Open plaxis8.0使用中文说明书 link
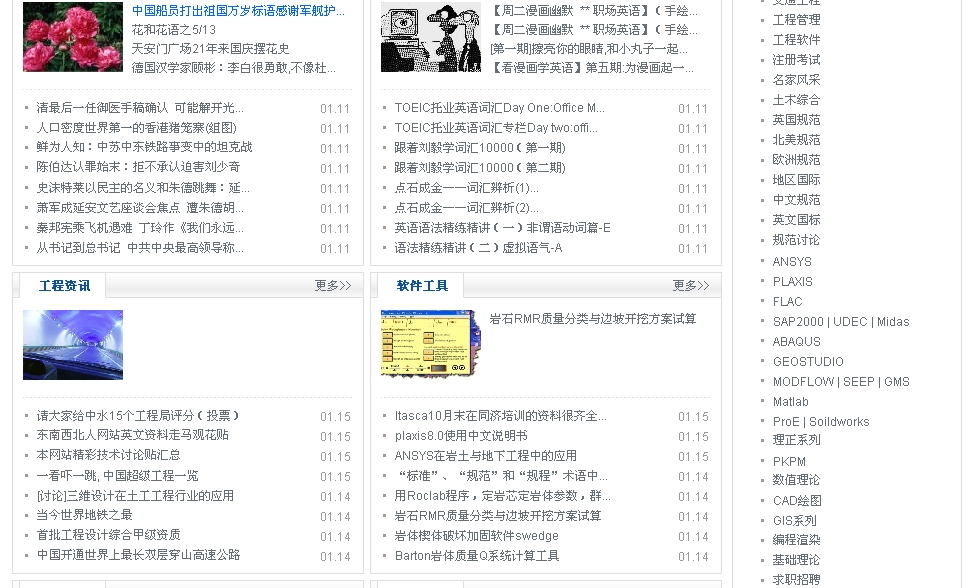The height and width of the screenshot is (588, 969). 461,436
